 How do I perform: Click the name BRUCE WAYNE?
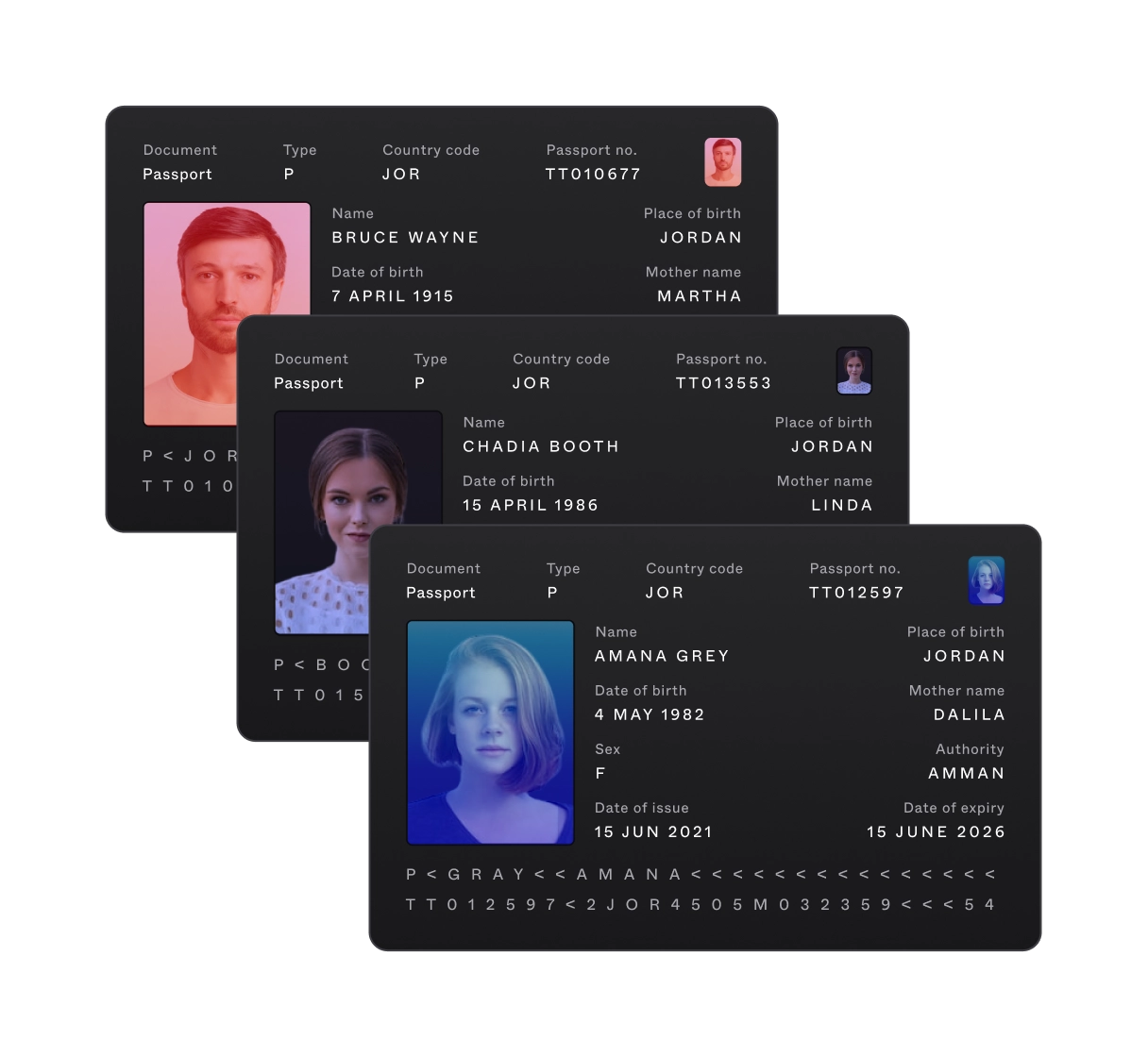pos(404,237)
